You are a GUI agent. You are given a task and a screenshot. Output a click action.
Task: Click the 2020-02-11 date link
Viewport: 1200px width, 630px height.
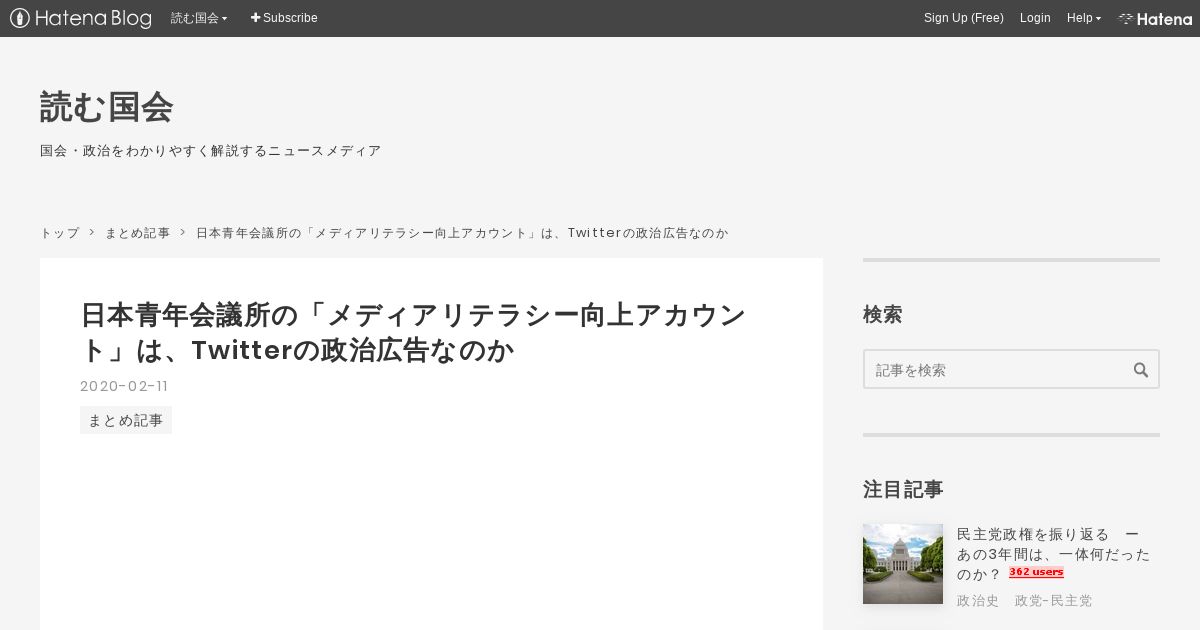point(124,386)
